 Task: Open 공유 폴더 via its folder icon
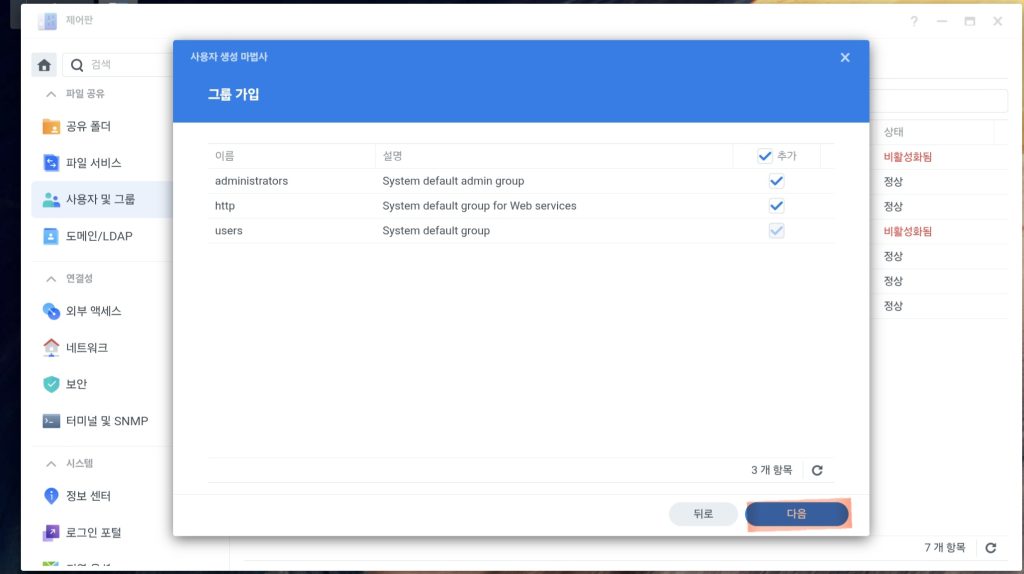pos(51,127)
